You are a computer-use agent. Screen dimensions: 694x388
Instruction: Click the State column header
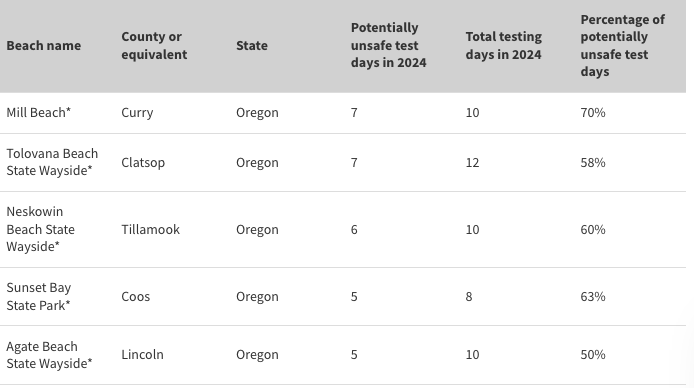pyautogui.click(x=252, y=46)
